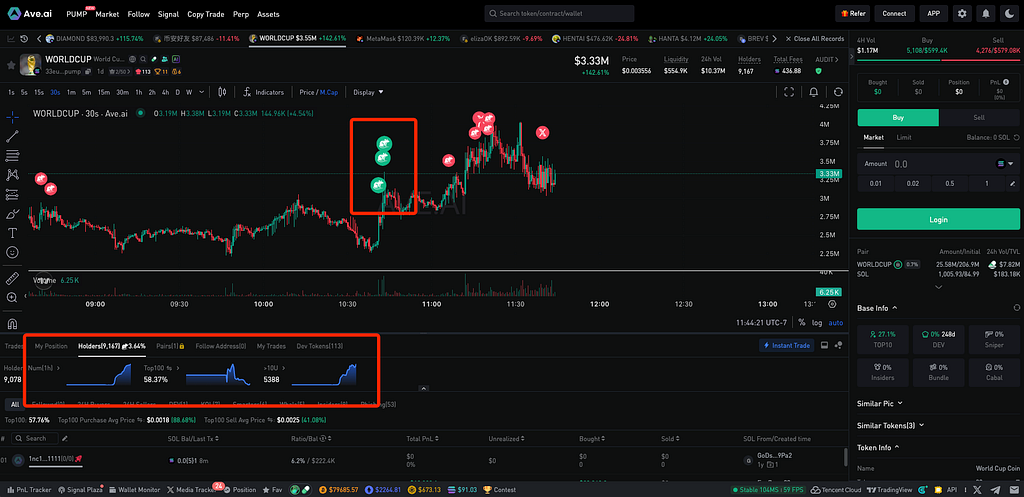Open the price alert bell on chart
The height and width of the screenshot is (497, 1024).
click(x=814, y=92)
